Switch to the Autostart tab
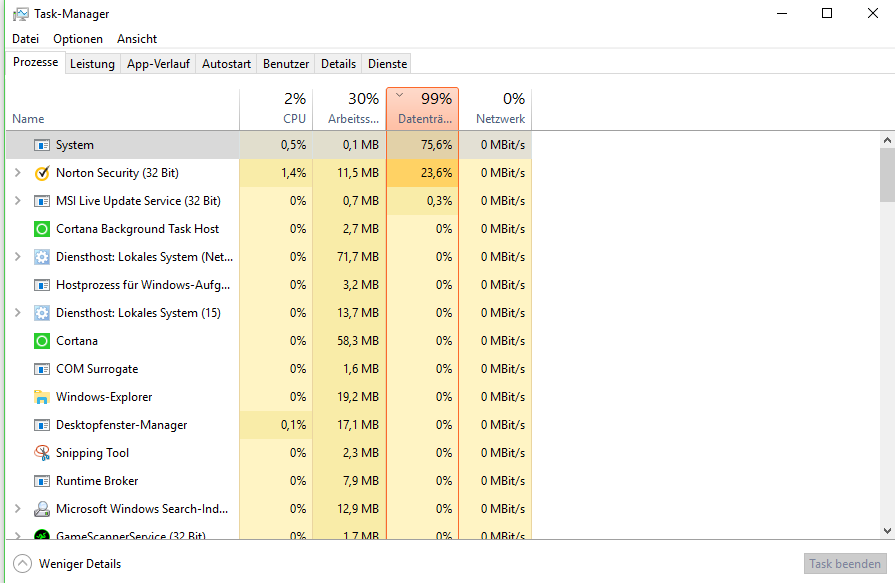This screenshot has width=895, height=583. point(226,64)
